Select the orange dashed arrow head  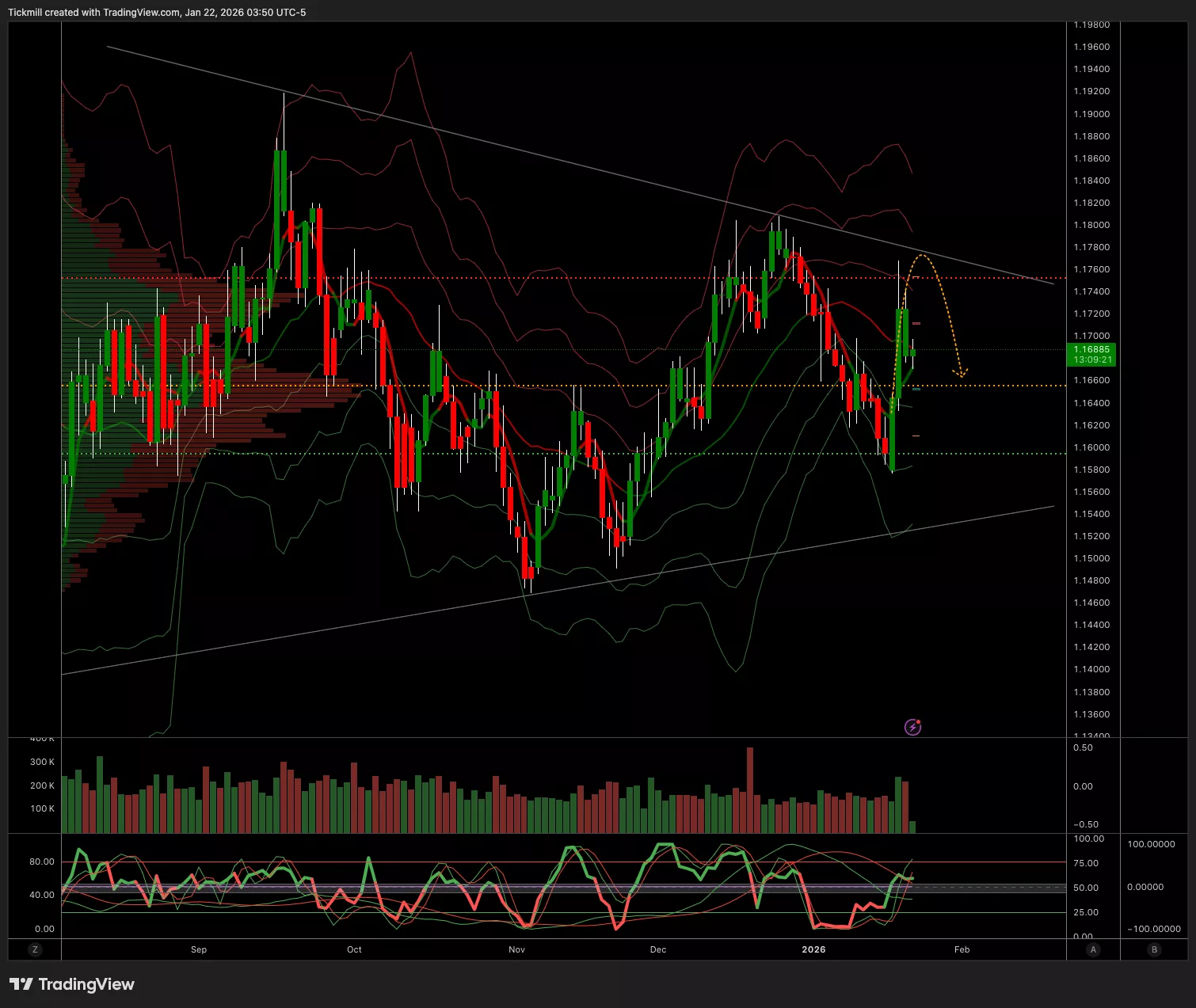coord(961,373)
